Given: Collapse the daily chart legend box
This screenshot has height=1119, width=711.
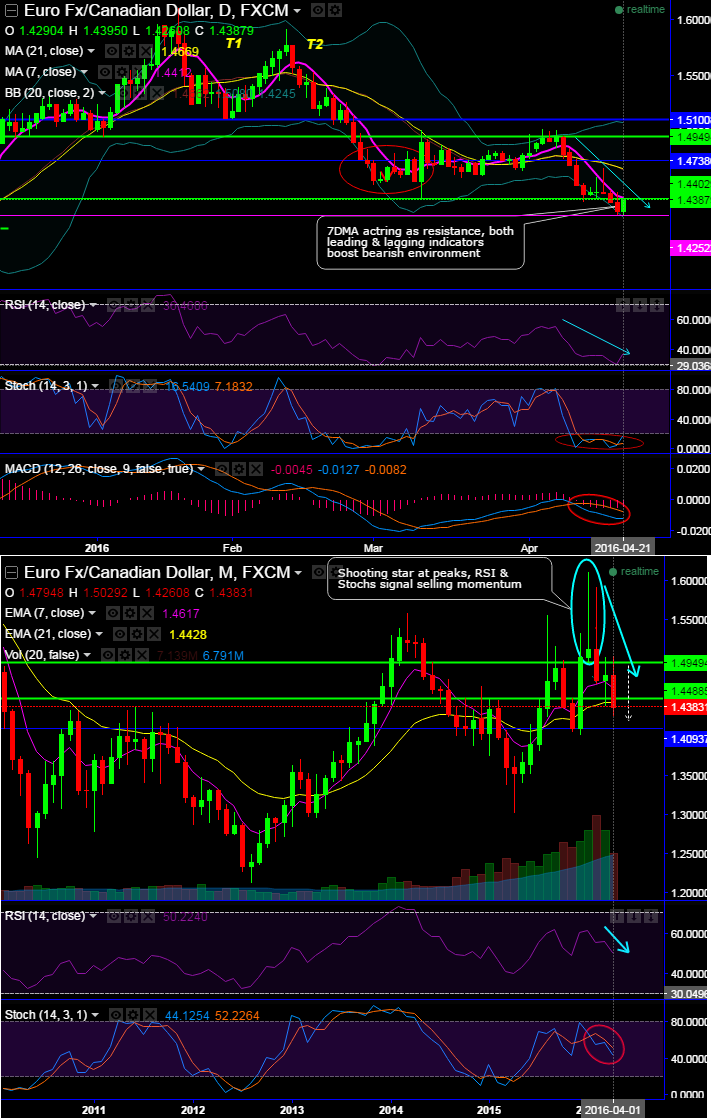Looking at the screenshot, I should tap(11, 11).
